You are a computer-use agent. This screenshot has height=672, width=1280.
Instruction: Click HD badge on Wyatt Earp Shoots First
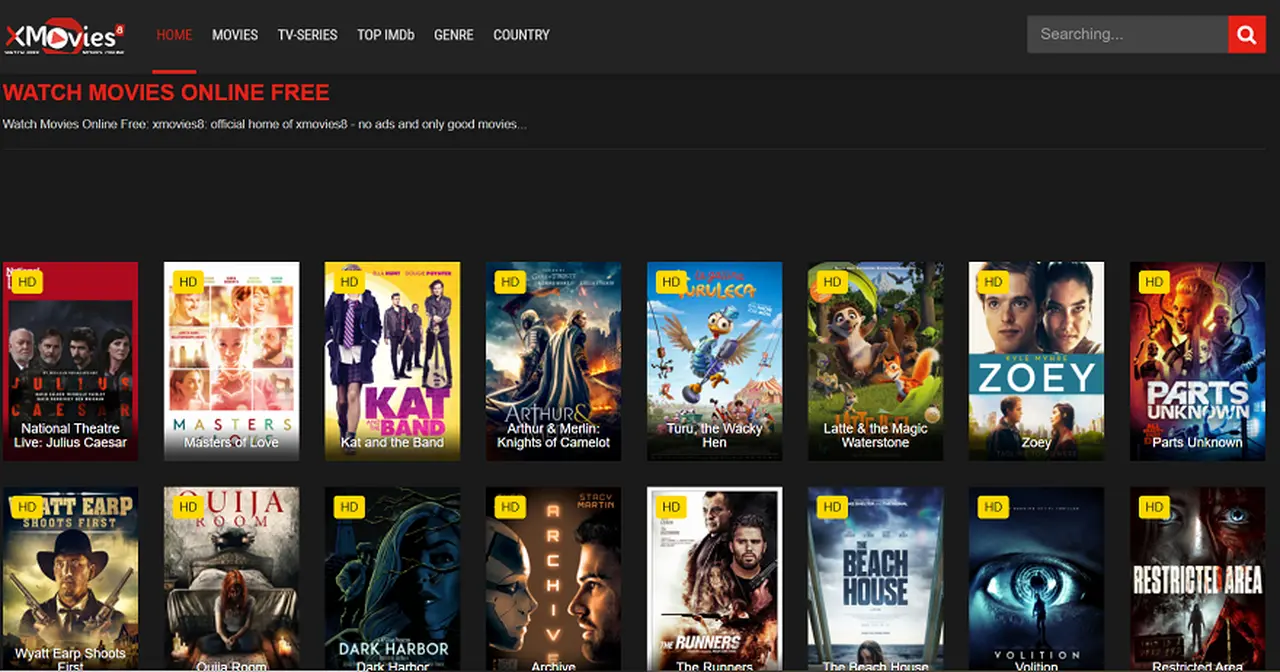[27, 507]
